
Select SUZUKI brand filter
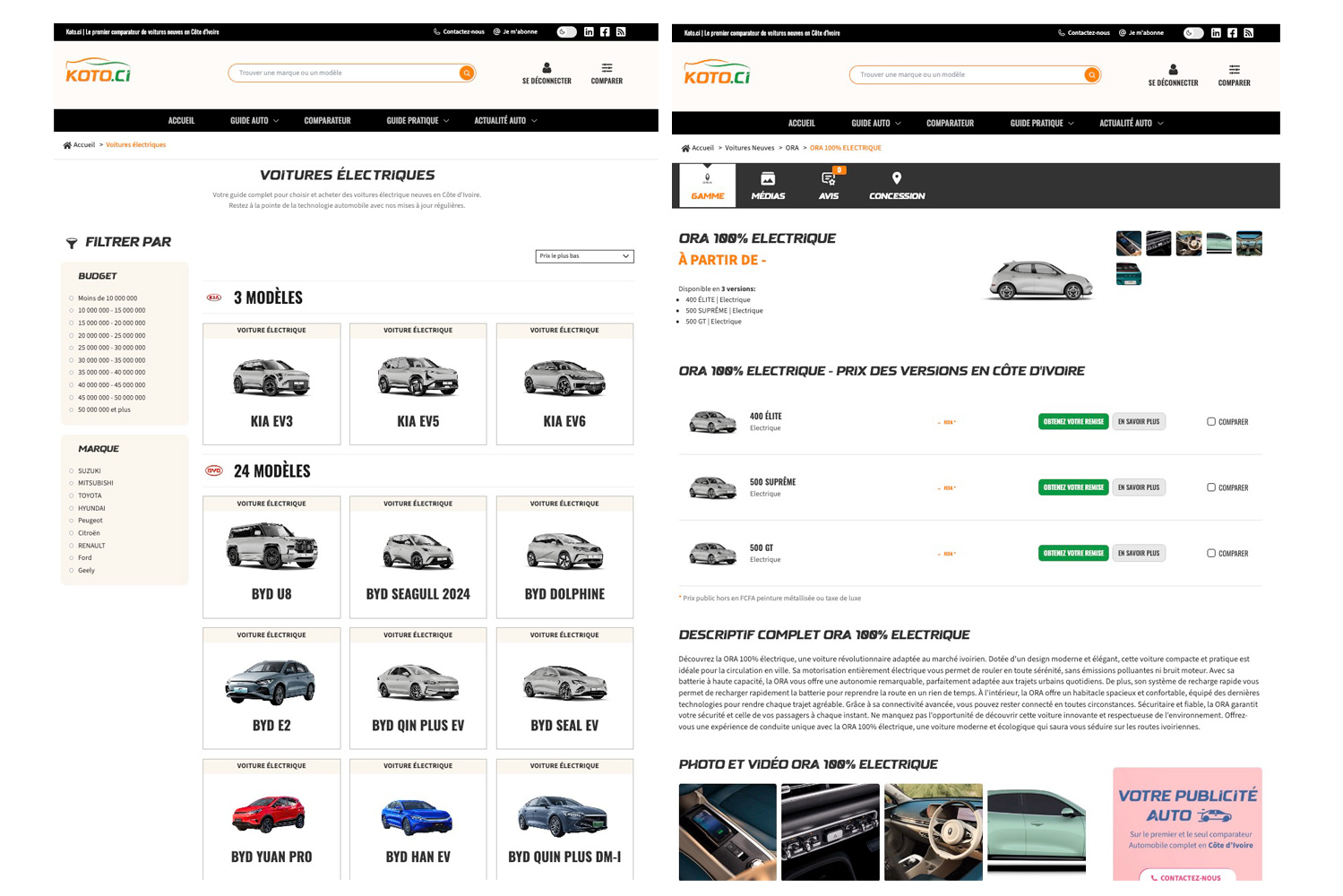click(x=72, y=470)
